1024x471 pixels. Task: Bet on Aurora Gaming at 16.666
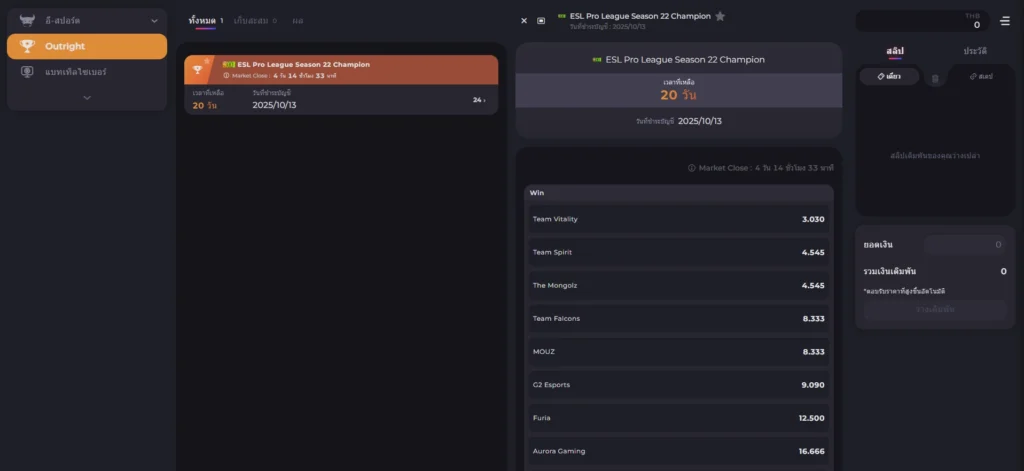click(679, 451)
